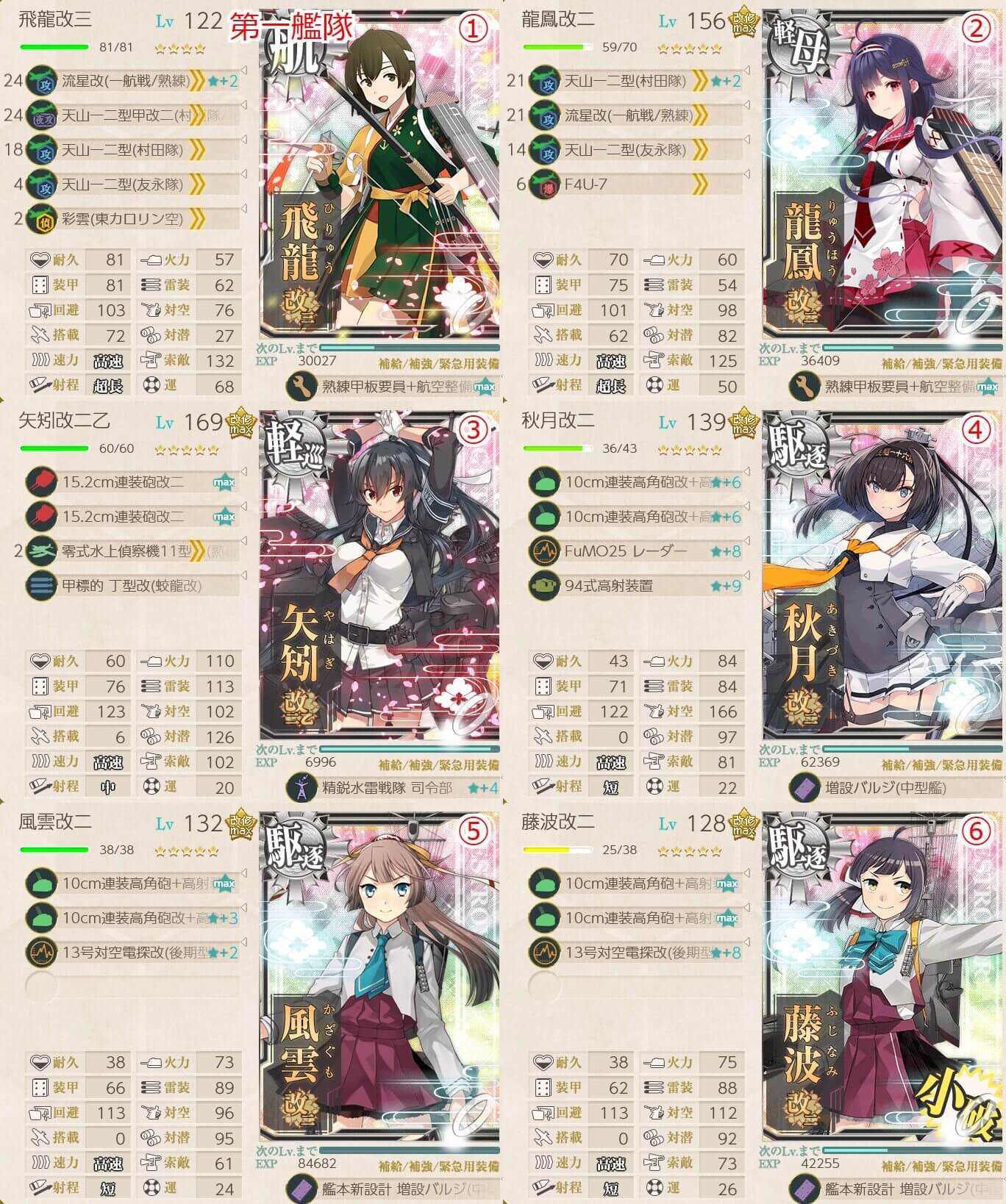Image resolution: width=1006 pixels, height=1204 pixels.
Task: Click the FuMO25 レーダー radar icon
Action: tap(545, 551)
